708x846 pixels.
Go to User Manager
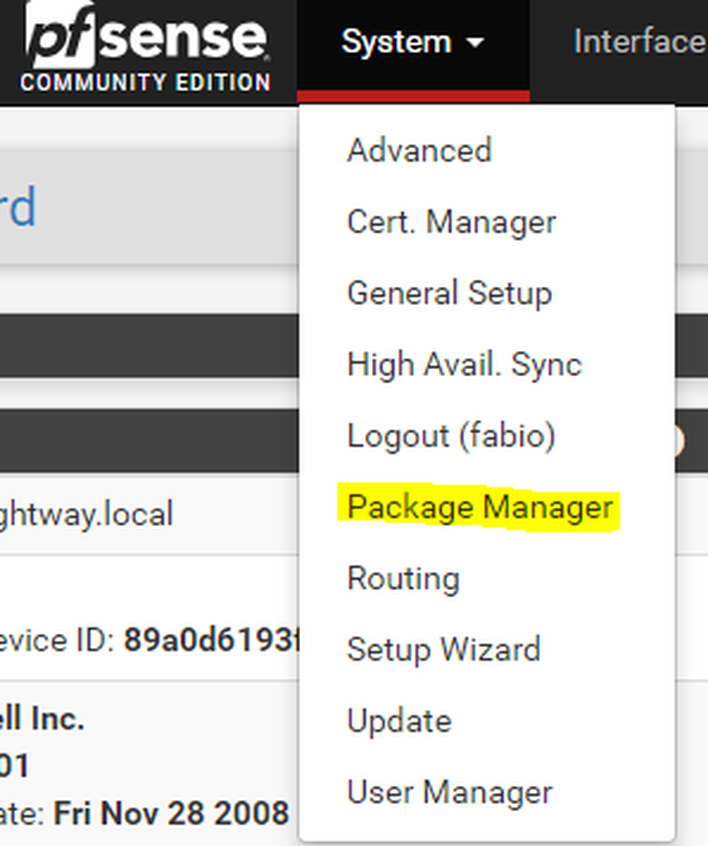click(450, 793)
